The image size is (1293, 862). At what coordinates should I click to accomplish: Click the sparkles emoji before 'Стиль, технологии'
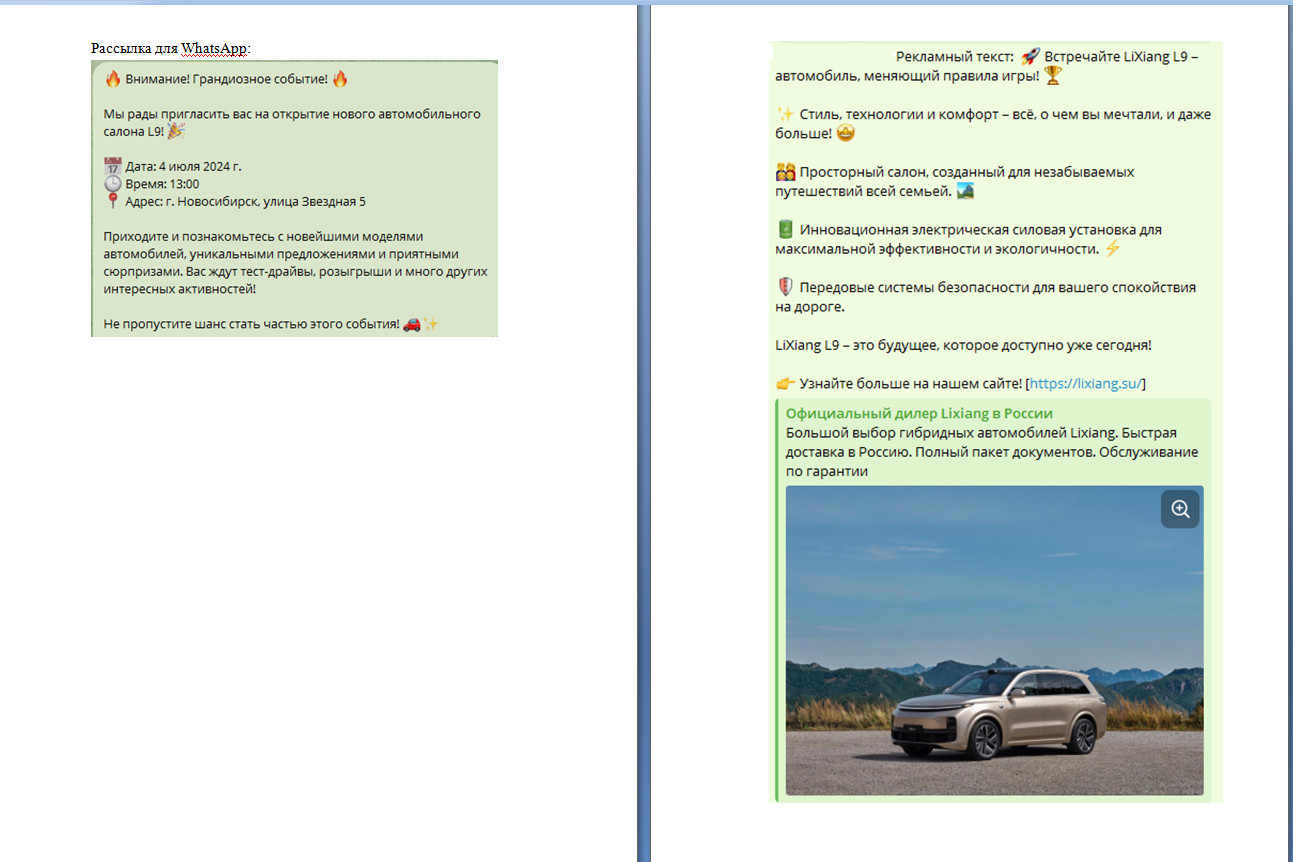coord(785,114)
